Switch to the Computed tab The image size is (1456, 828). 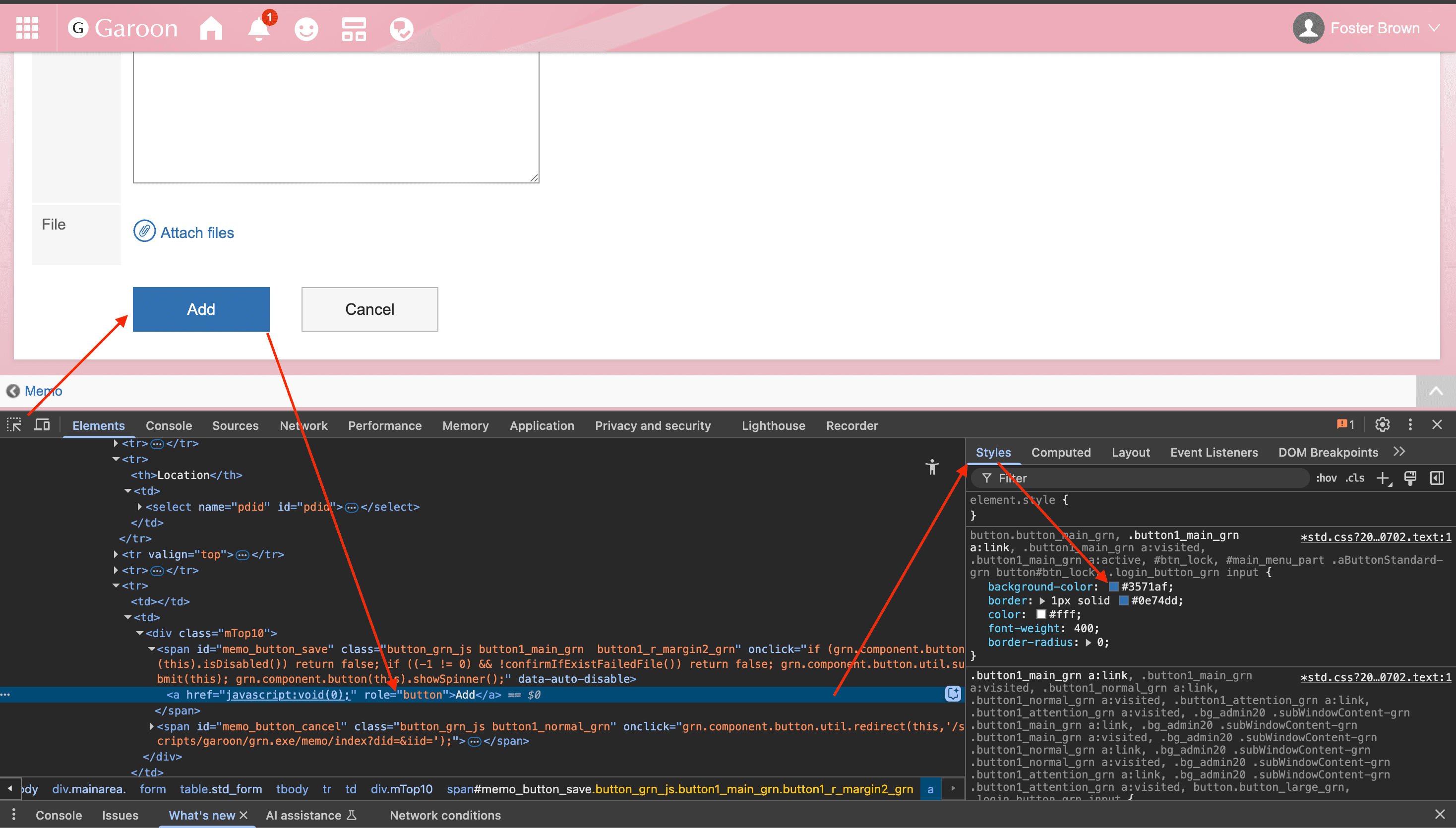(1061, 452)
